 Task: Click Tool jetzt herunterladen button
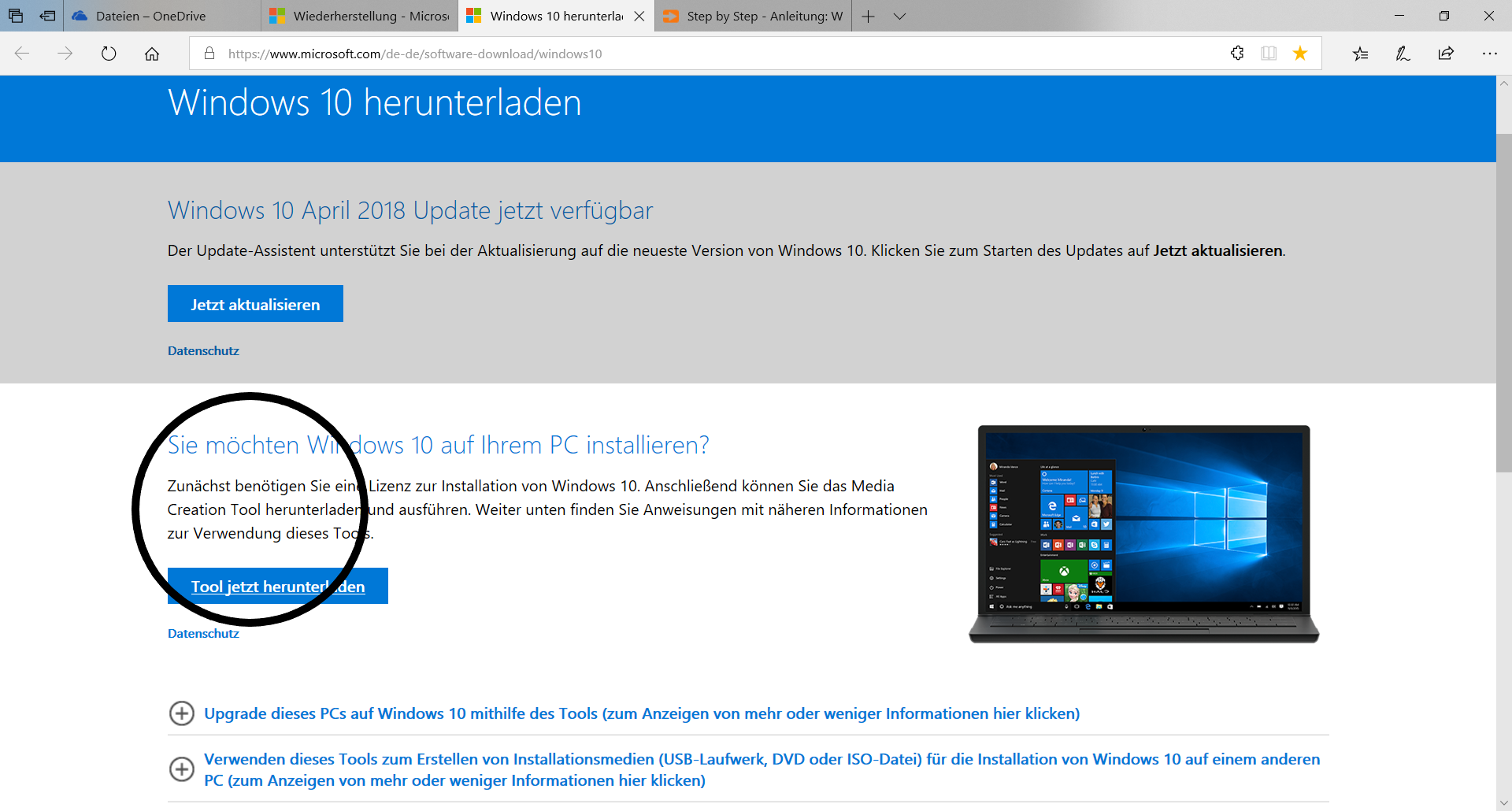(278, 586)
